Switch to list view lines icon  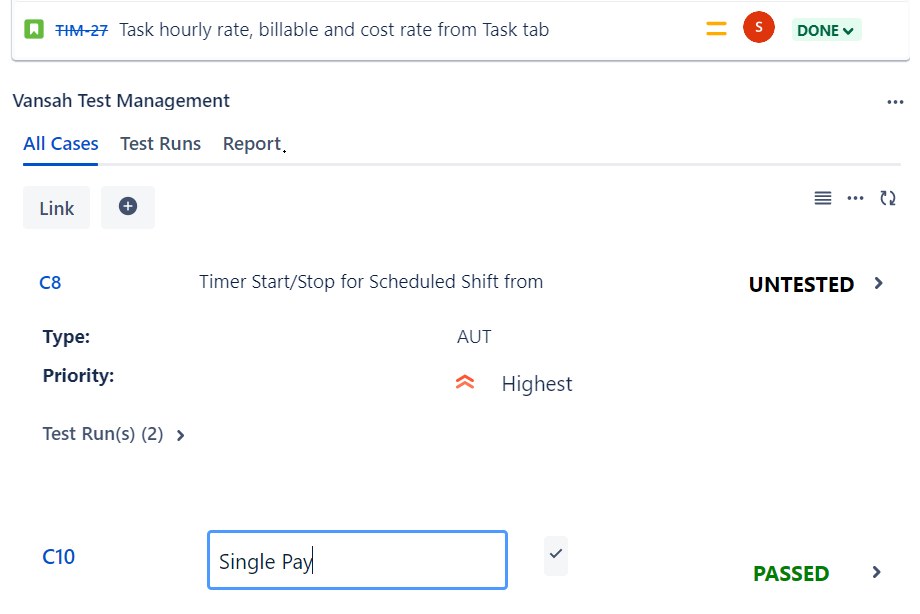(x=823, y=198)
